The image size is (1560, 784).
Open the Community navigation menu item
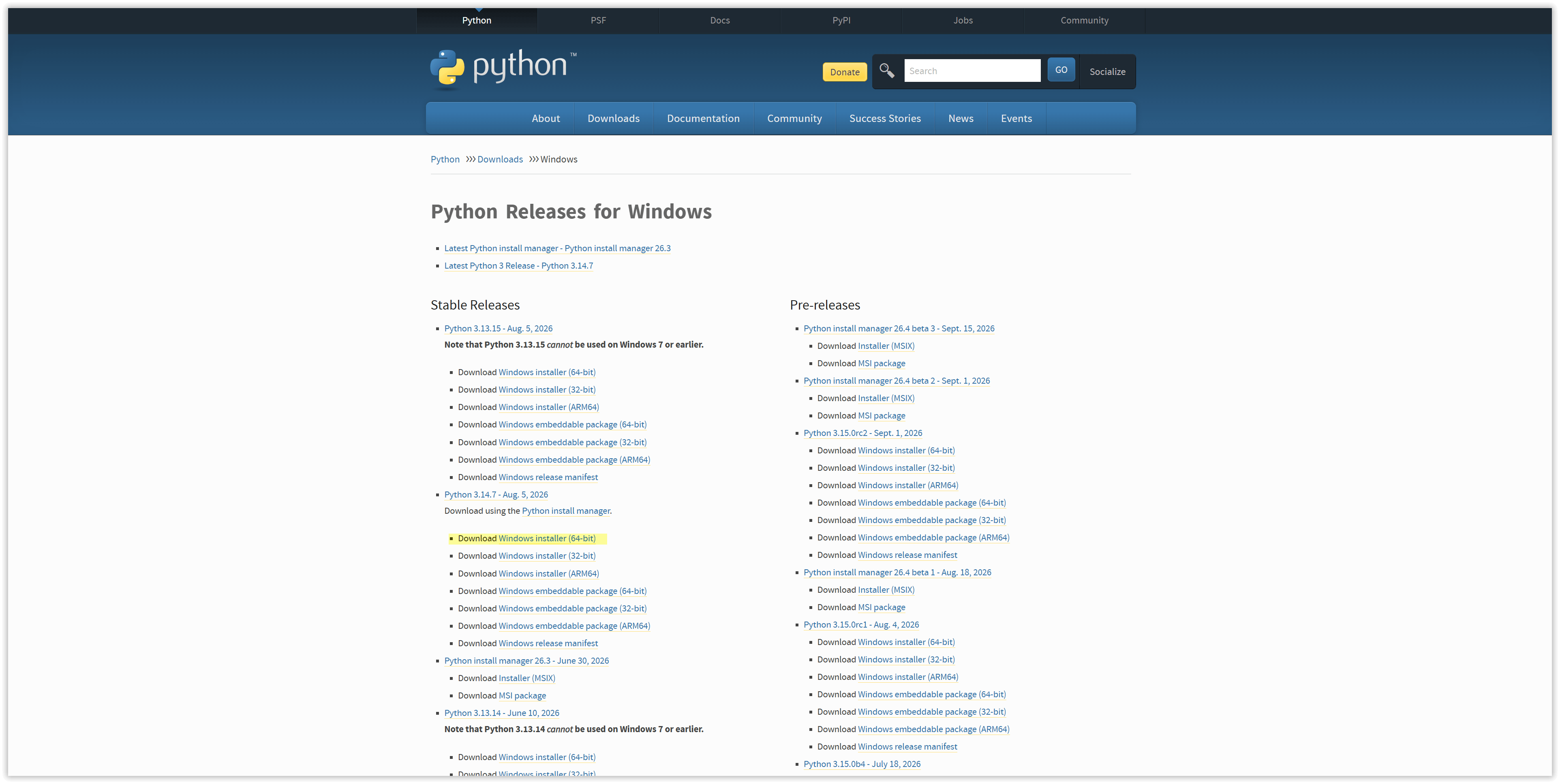794,119
